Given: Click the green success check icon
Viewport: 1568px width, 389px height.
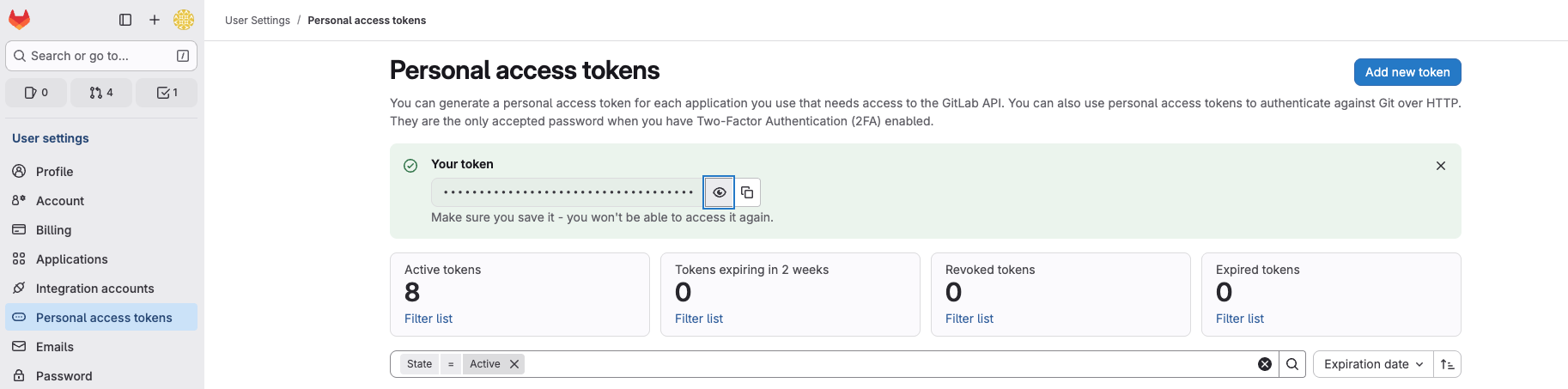Looking at the screenshot, I should [x=410, y=166].
